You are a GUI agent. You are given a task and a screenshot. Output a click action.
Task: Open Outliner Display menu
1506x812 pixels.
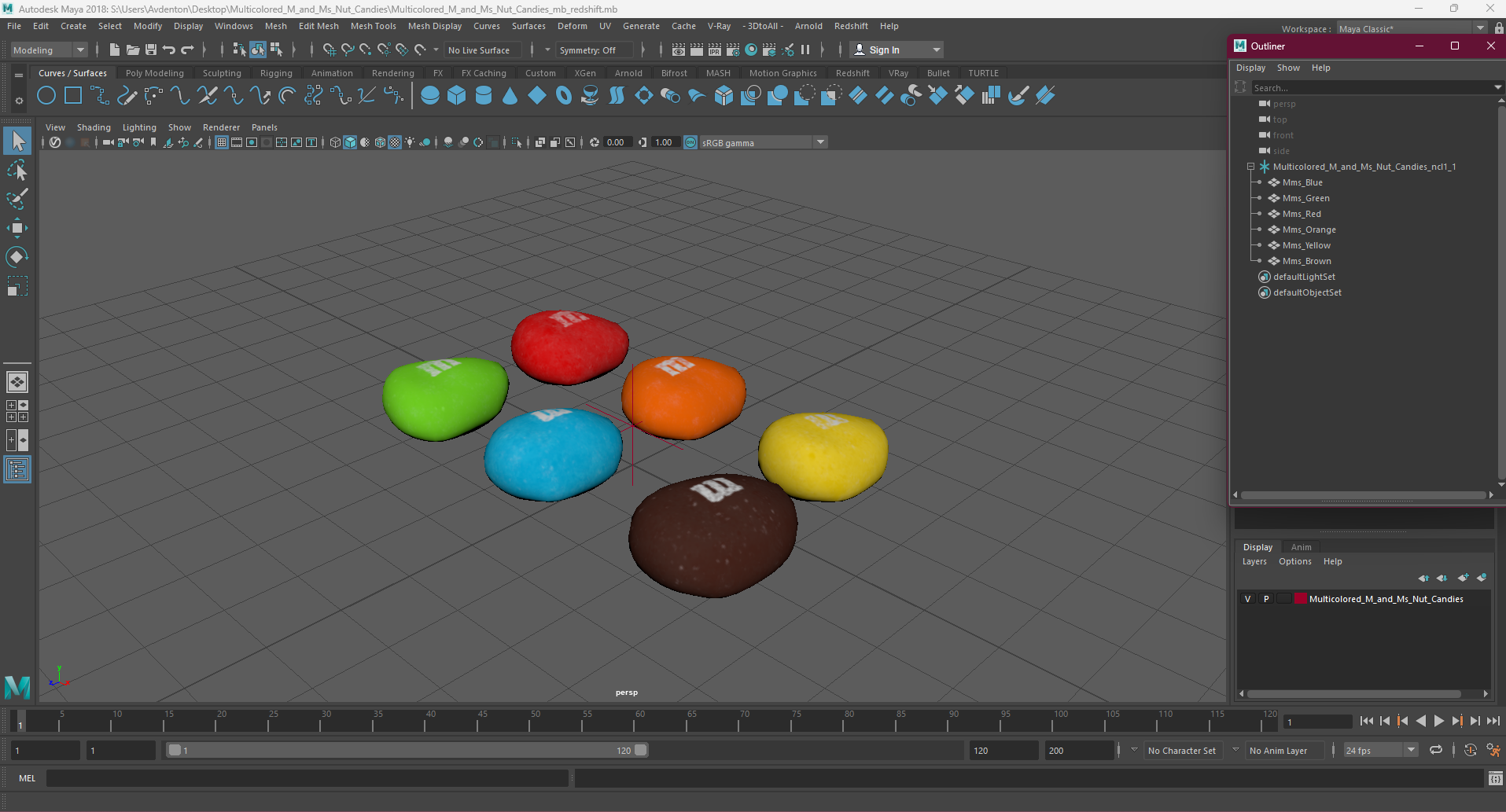(x=1250, y=68)
